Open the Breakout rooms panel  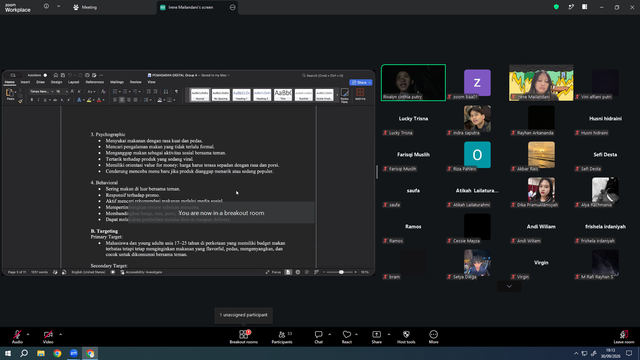244,337
